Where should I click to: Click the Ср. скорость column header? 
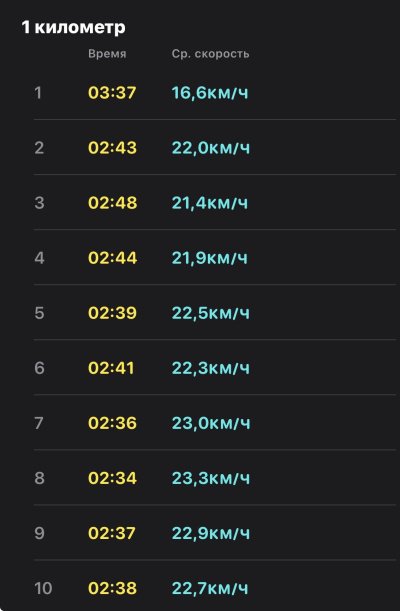[210, 54]
